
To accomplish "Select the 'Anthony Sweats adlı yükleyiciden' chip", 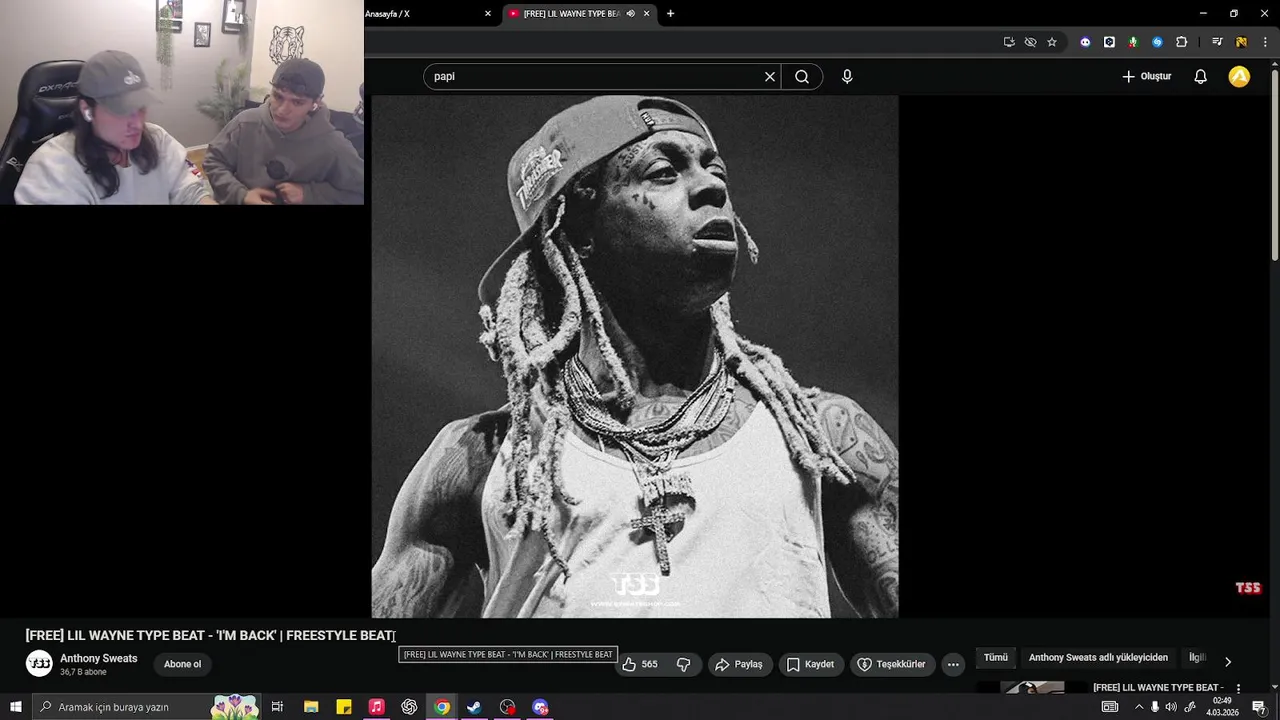I will [x=1098, y=658].
